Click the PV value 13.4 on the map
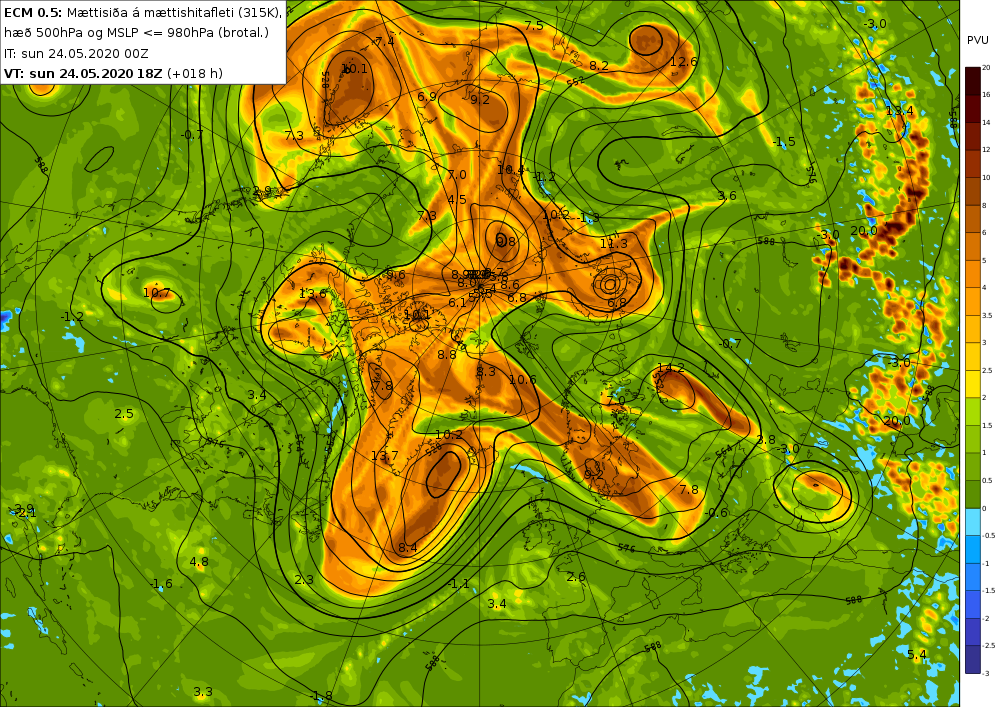 (899, 111)
